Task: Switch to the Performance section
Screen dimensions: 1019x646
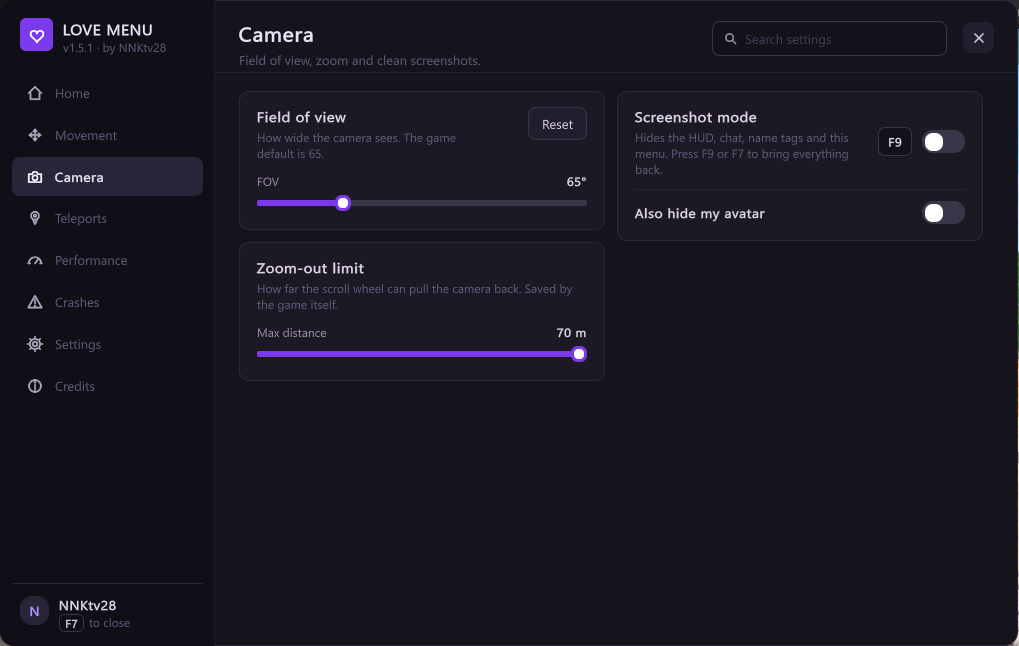Action: (x=107, y=261)
